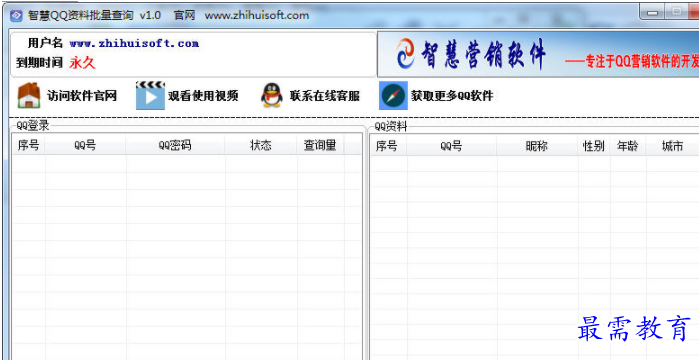Click the www.zhihuisoft.com username text
699x360 pixels.
point(134,44)
